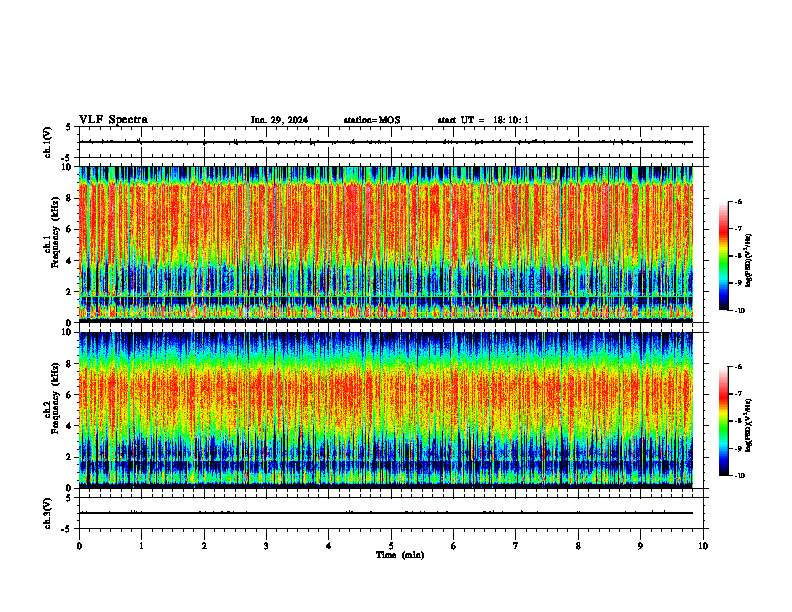Click time axis tick label "8"
Image resolution: width=792 pixels, height=612 pixels.
[578, 546]
